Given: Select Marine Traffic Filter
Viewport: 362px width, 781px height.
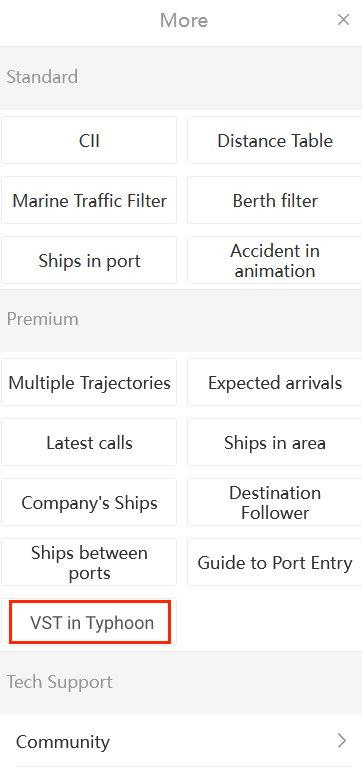Looking at the screenshot, I should click(89, 200).
